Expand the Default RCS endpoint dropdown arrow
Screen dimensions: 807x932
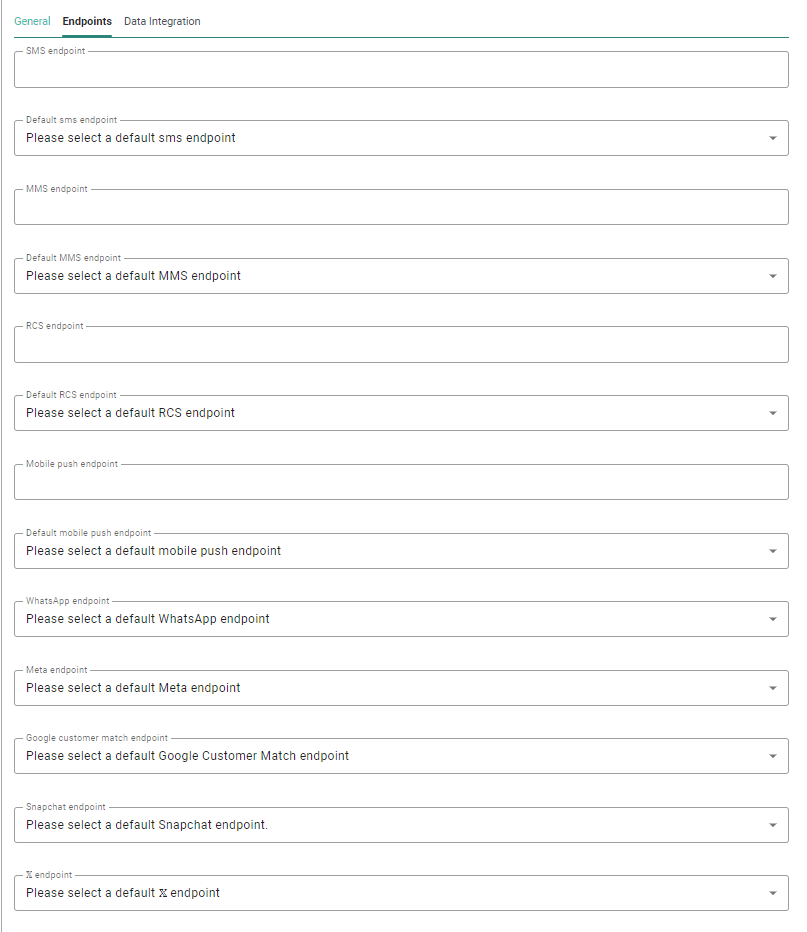[x=772, y=413]
